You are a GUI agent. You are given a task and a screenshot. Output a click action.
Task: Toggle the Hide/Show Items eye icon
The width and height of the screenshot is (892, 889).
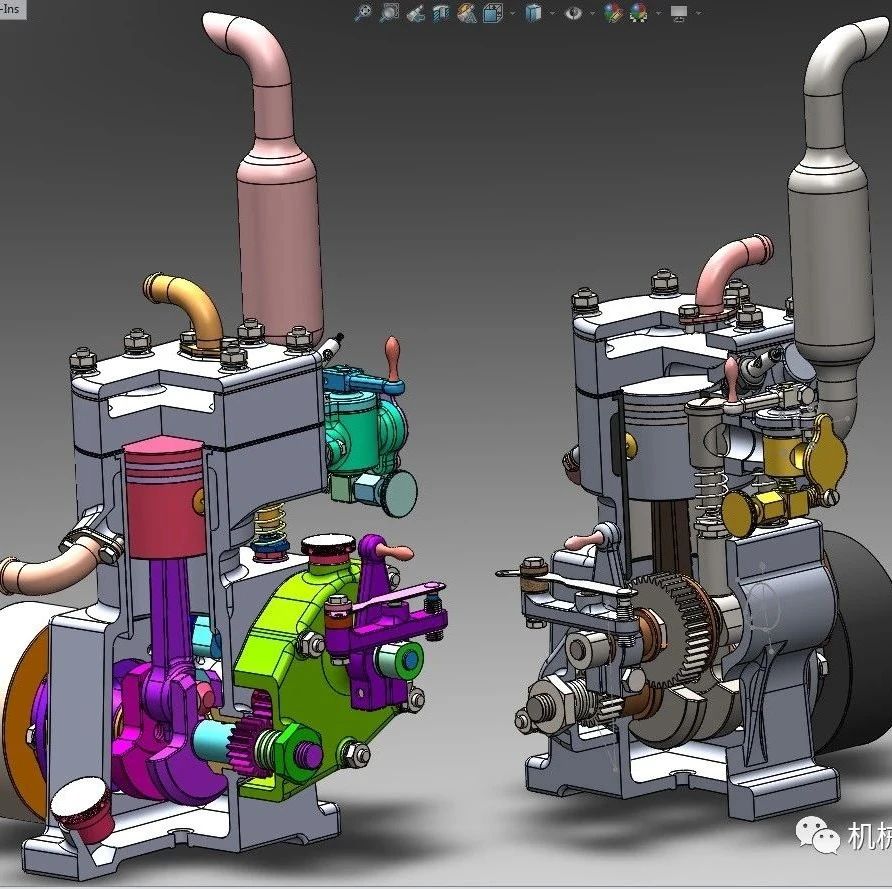coord(573,13)
